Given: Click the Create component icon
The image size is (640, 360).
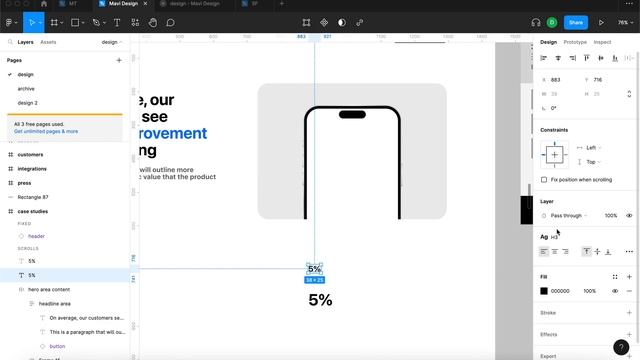Looking at the screenshot, I should [324, 22].
